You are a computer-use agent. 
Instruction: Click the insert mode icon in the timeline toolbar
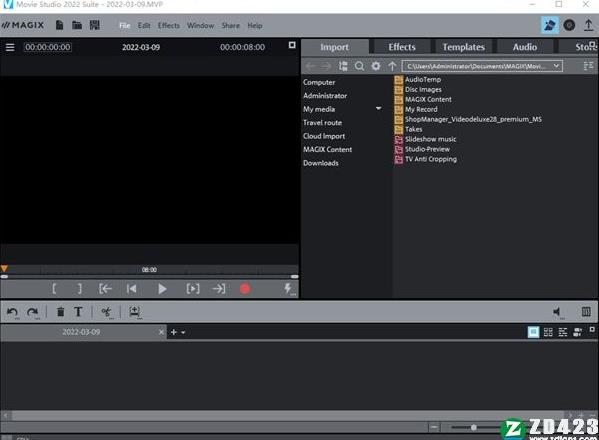[x=134, y=312]
